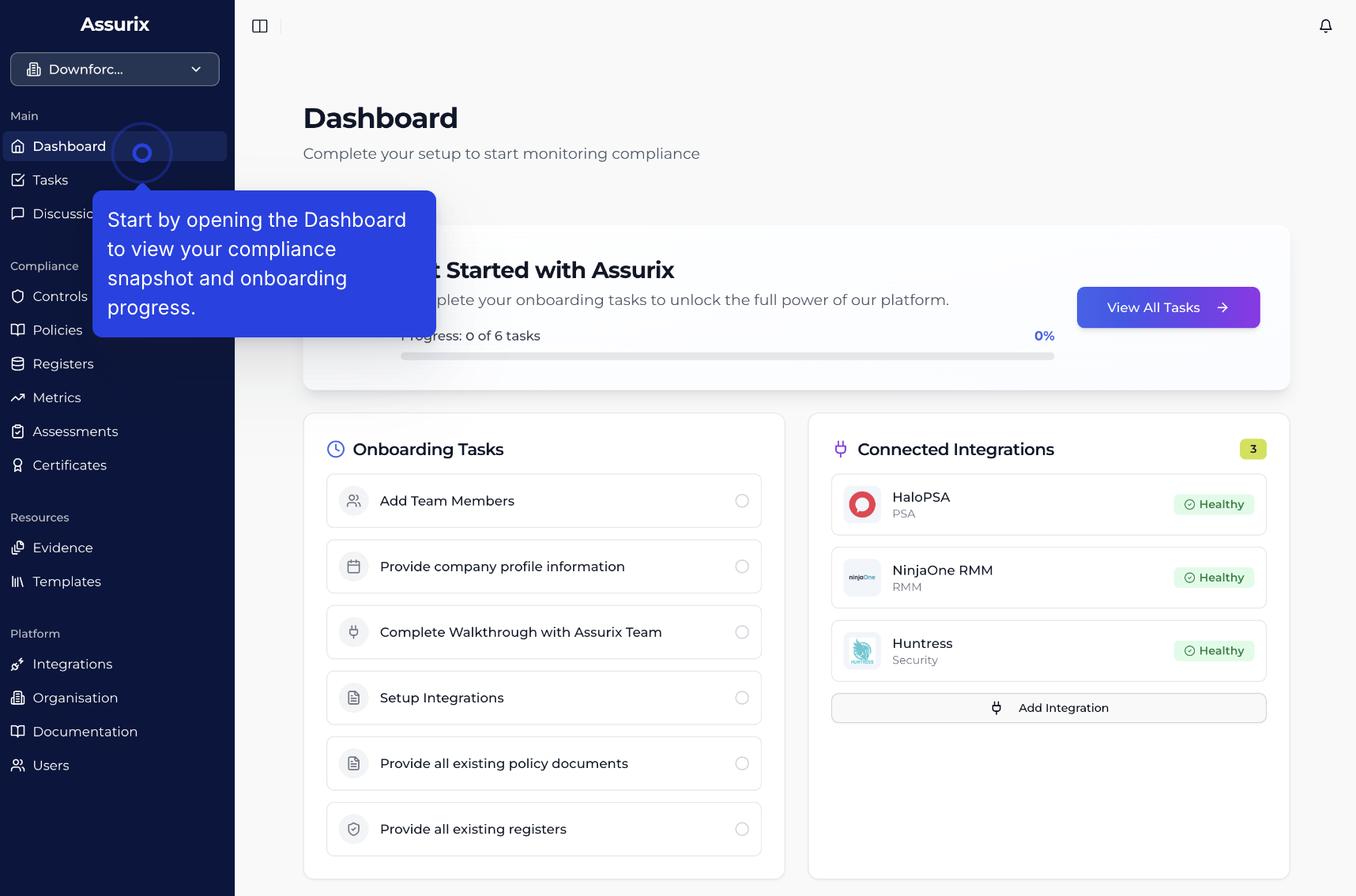Click the Huntress logo icon
Screen dimensions: 1356x896
click(861, 651)
